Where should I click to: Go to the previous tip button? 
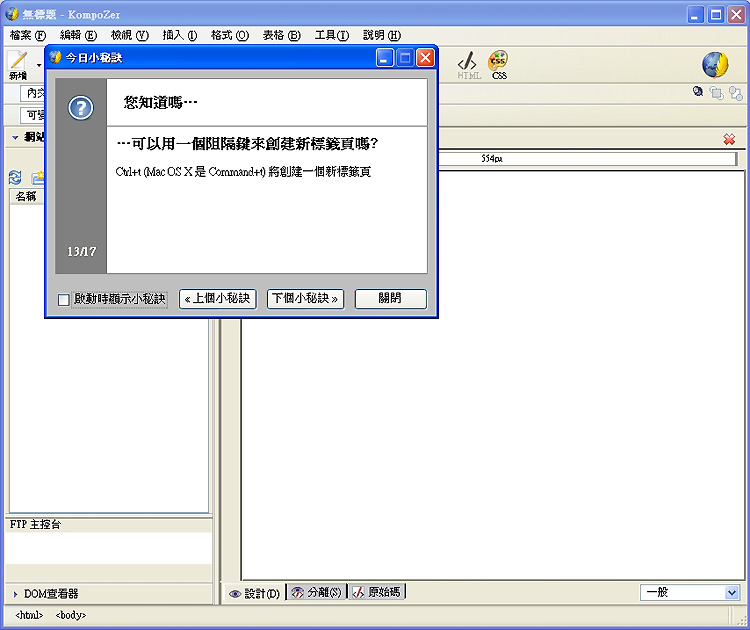(218, 299)
